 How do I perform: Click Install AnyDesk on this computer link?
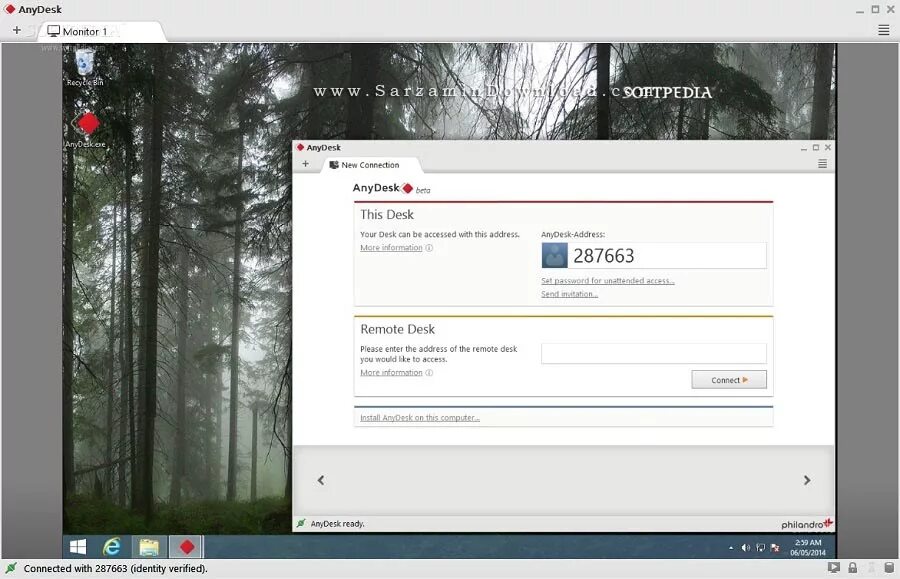[x=420, y=418]
